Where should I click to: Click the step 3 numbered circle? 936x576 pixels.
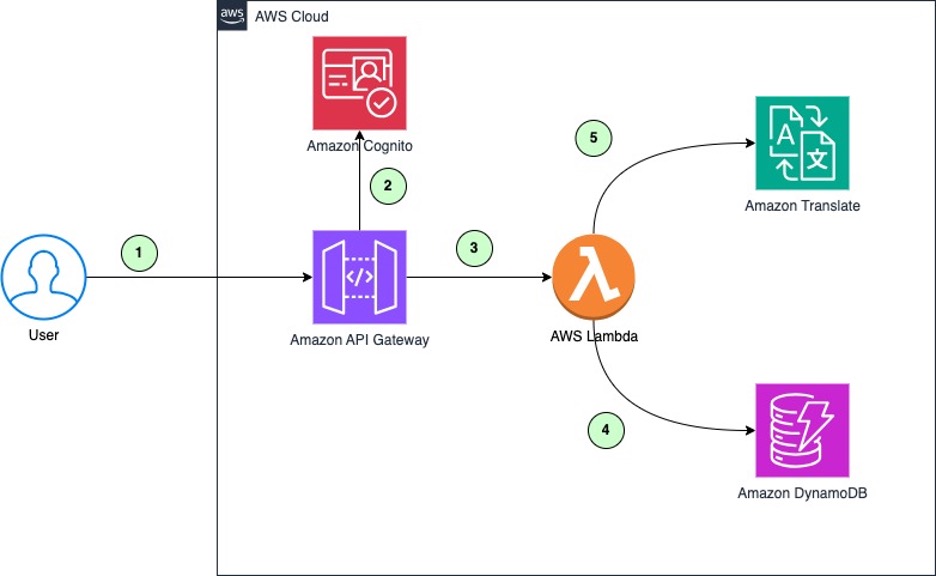(474, 248)
